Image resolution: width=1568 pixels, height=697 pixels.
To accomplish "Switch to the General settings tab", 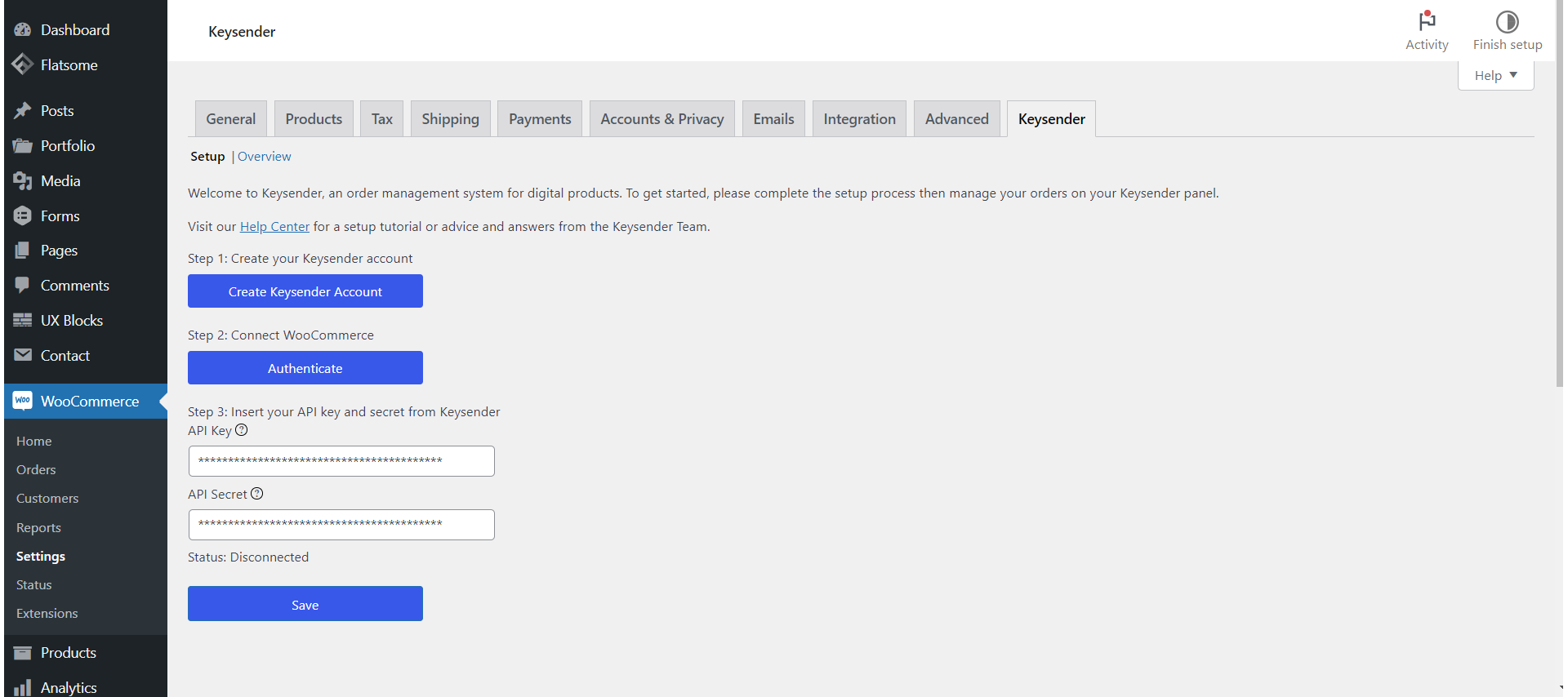I will coord(231,118).
